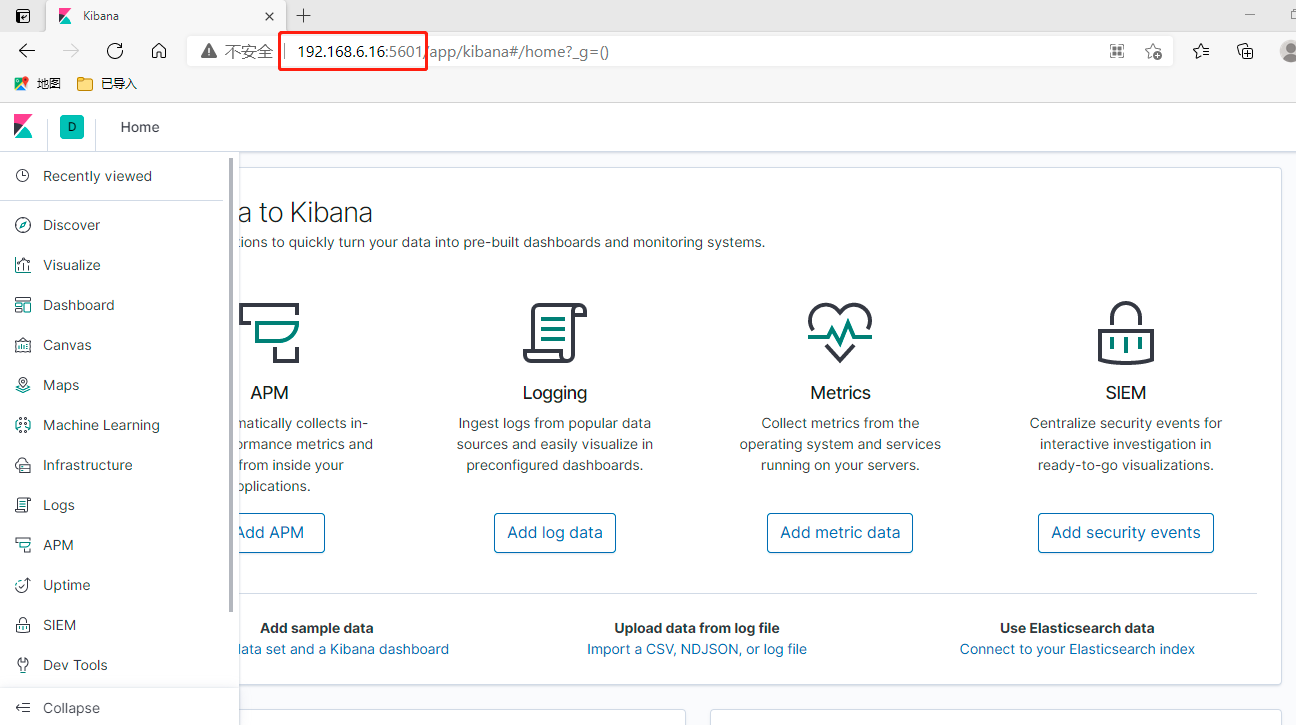Open the favorites list icon
This screenshot has height=725, width=1296.
click(x=1201, y=51)
